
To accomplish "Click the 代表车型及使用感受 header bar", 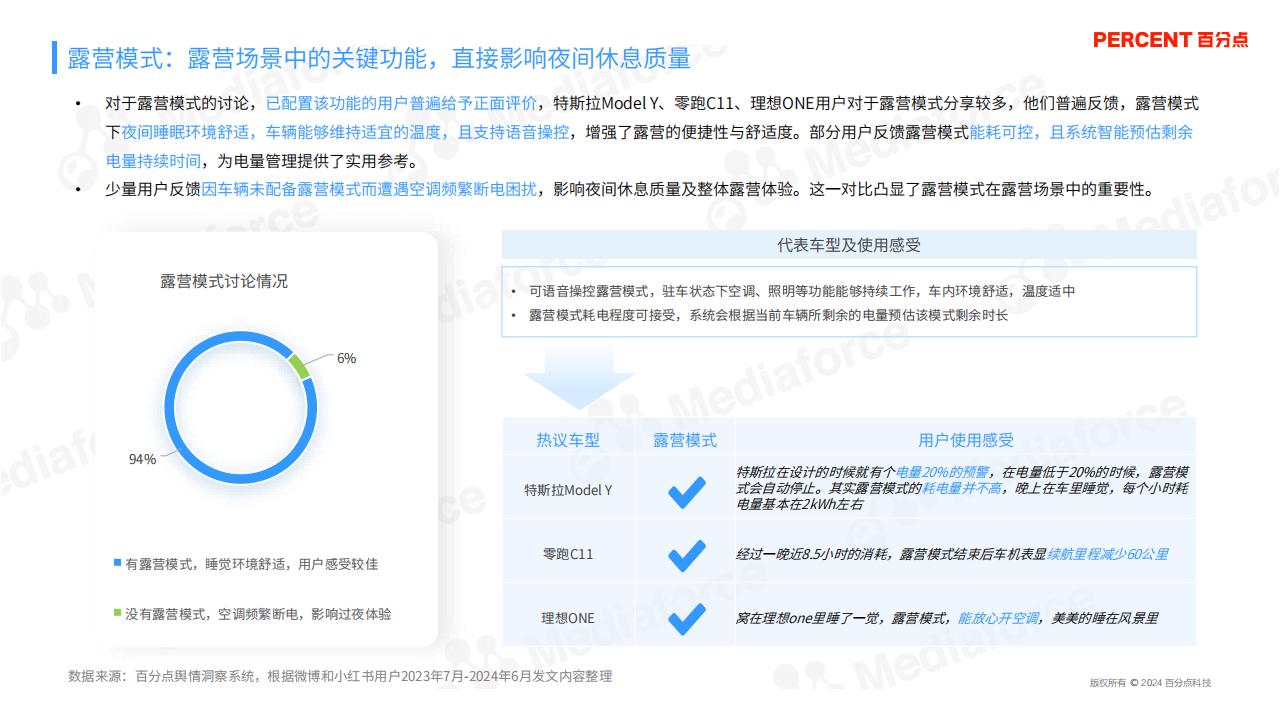I will pos(849,245).
